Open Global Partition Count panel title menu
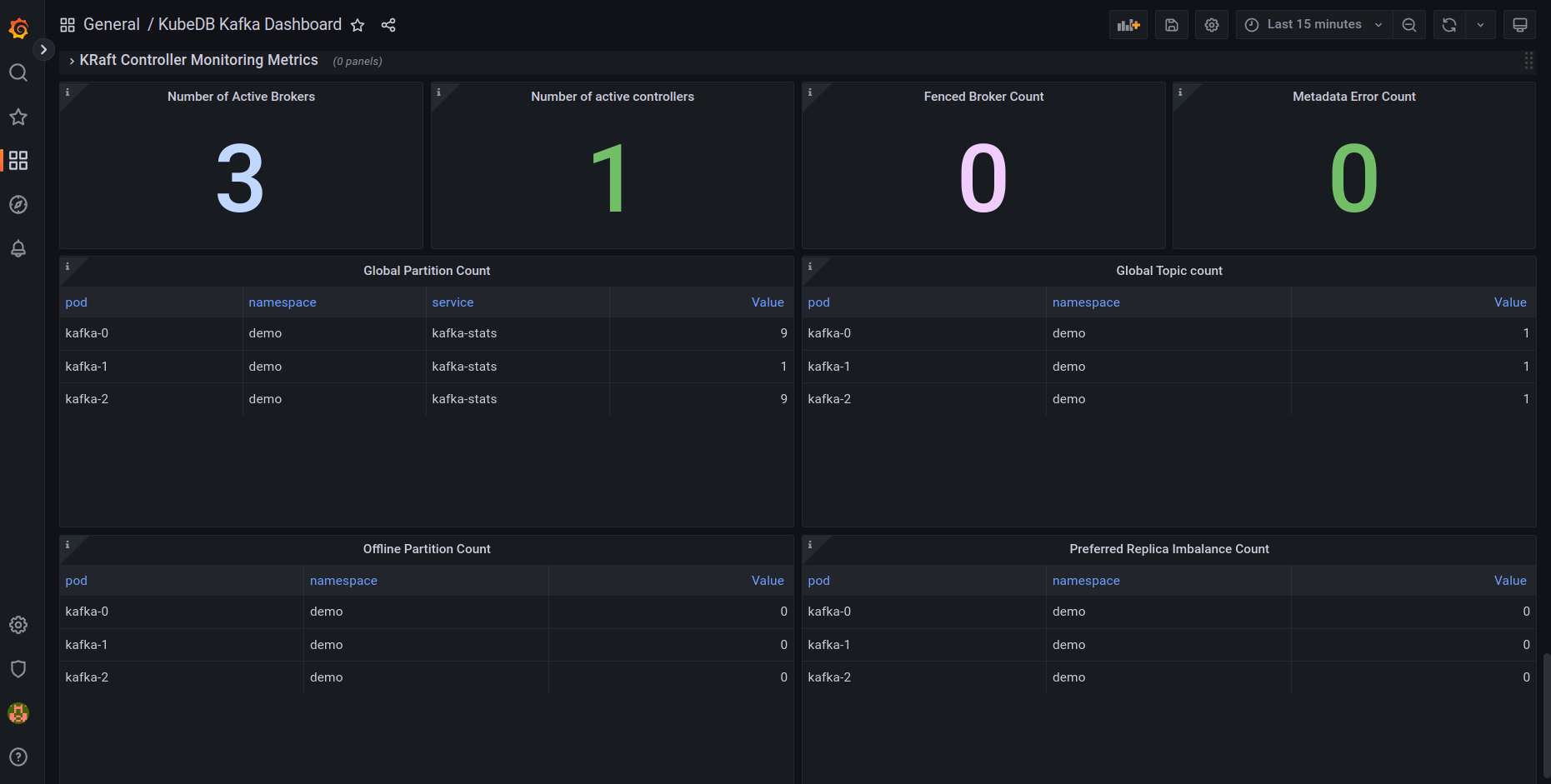The height and width of the screenshot is (784, 1551). tap(427, 271)
